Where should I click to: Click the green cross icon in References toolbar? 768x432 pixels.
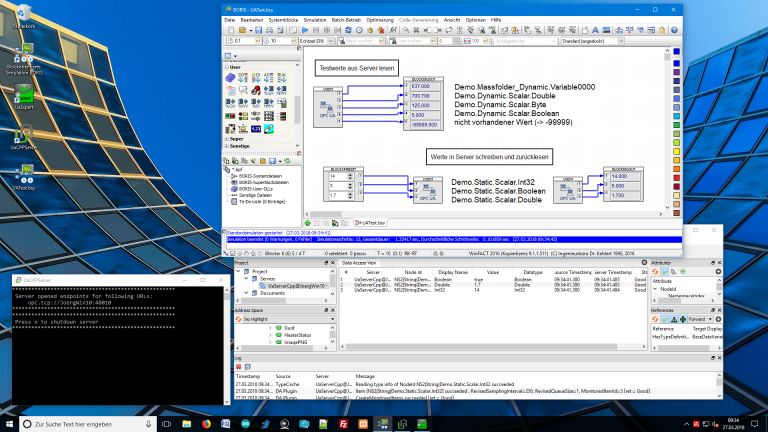pos(683,319)
